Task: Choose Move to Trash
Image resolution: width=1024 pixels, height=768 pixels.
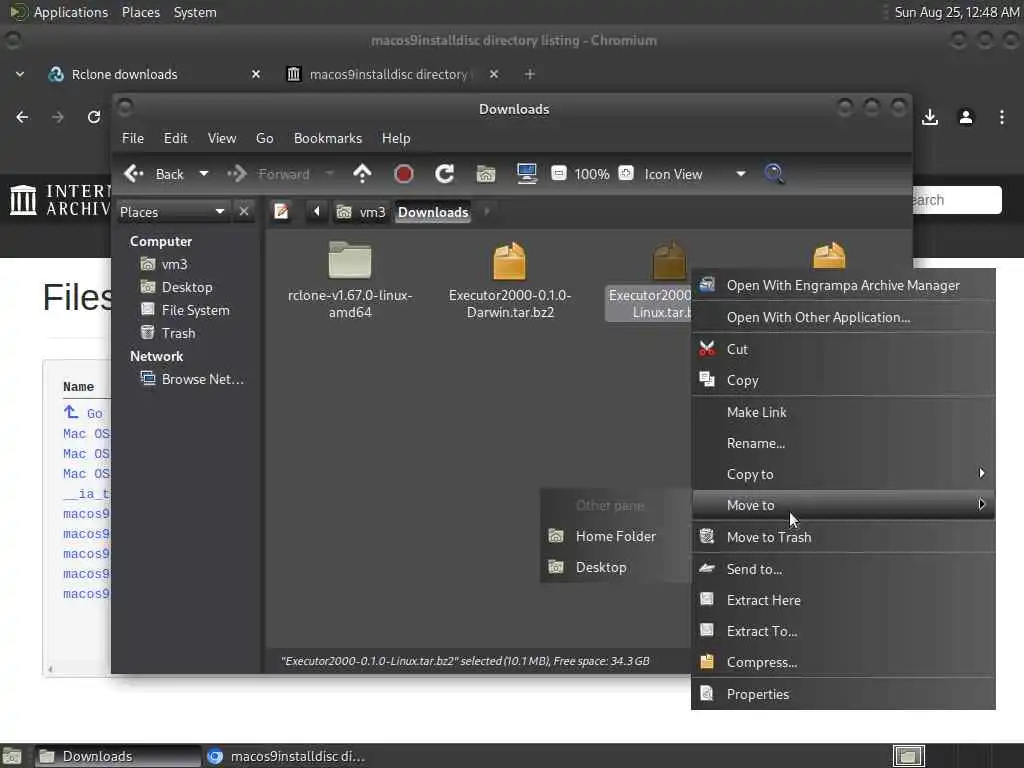Action: click(843, 537)
